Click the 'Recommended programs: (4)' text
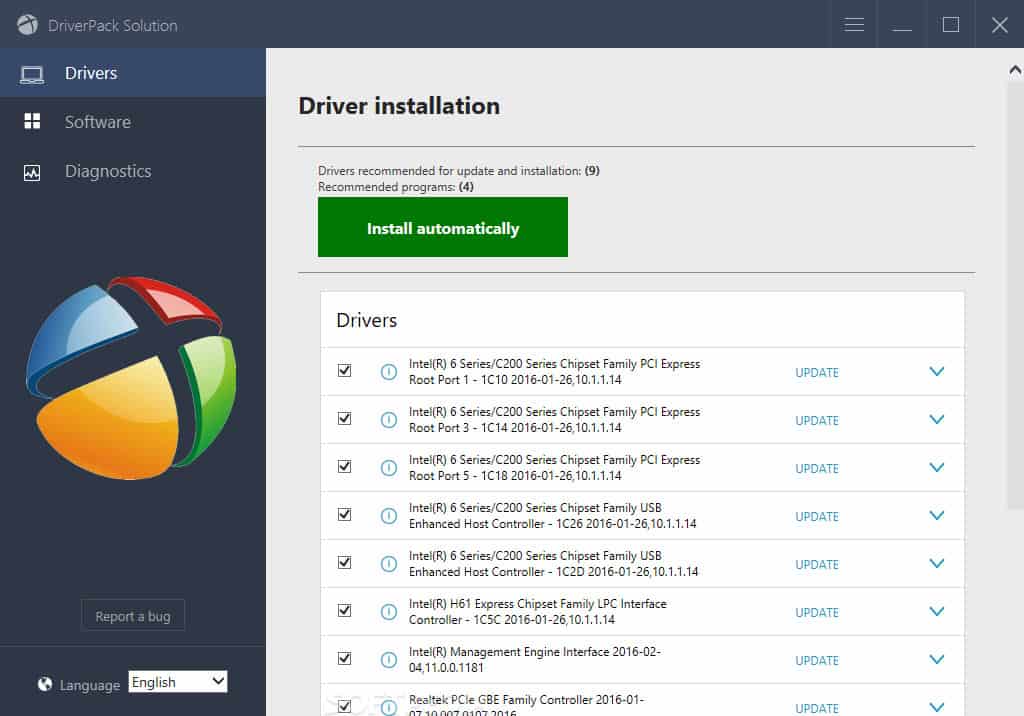The image size is (1024, 716). [x=396, y=187]
